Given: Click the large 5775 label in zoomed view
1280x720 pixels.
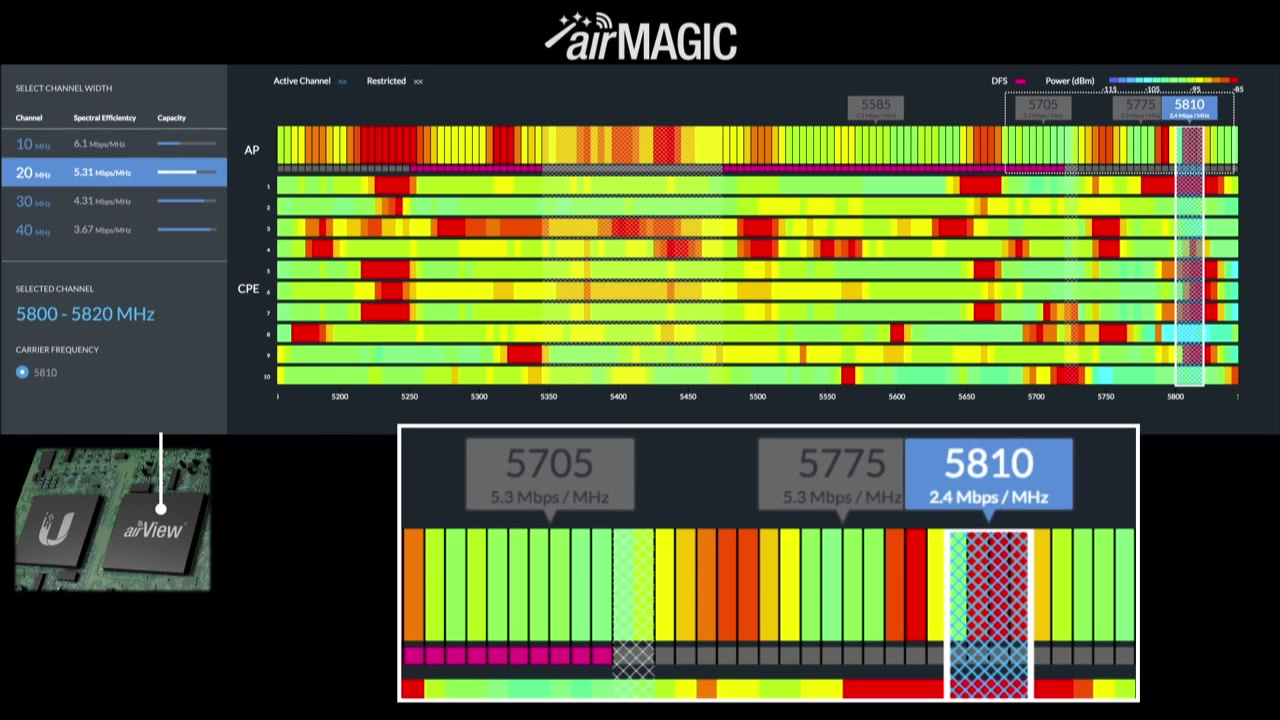Looking at the screenshot, I should click(x=832, y=474).
